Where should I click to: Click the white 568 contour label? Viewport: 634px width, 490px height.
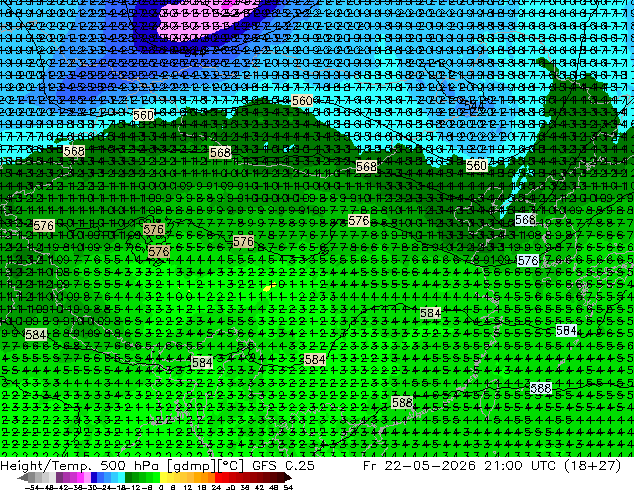[x=525, y=220]
